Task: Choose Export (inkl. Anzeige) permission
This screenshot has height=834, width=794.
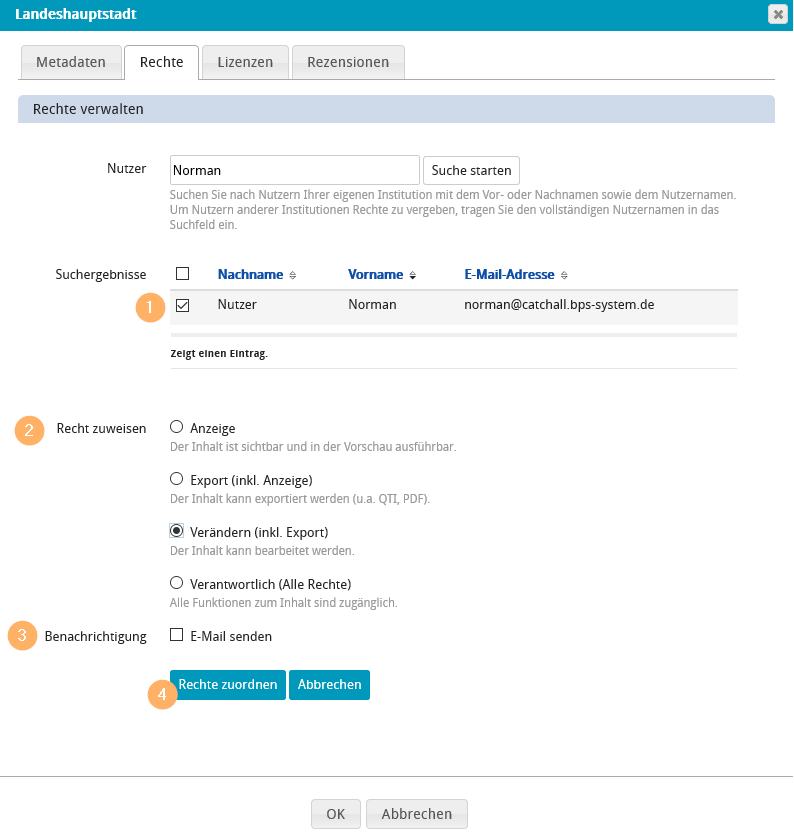Action: coord(177,479)
